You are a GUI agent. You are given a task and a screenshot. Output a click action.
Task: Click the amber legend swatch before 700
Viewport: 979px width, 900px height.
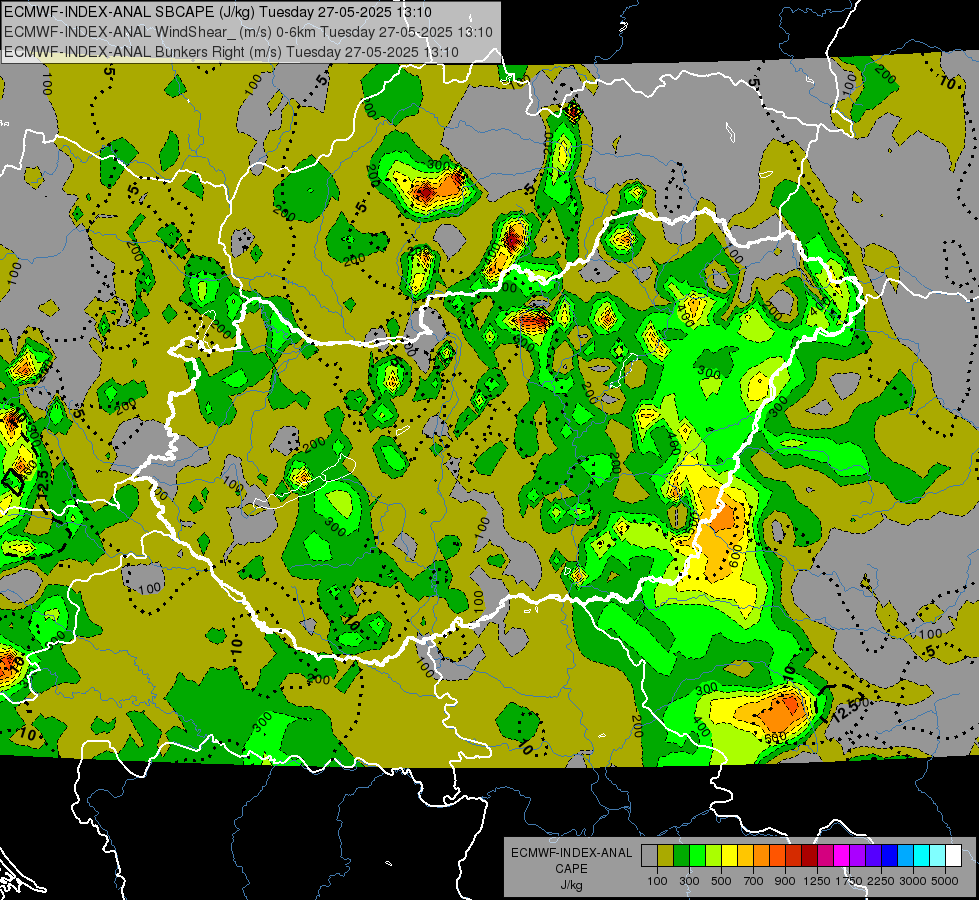click(x=745, y=856)
